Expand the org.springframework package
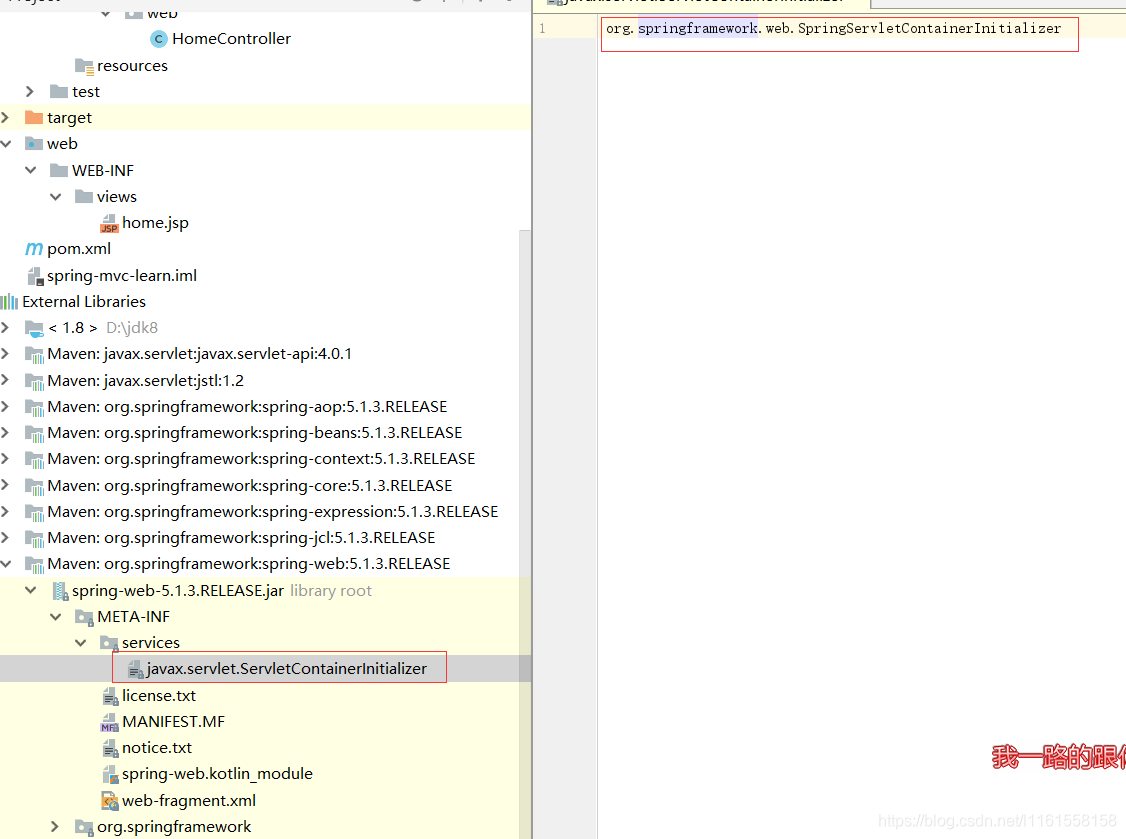 click(55, 827)
